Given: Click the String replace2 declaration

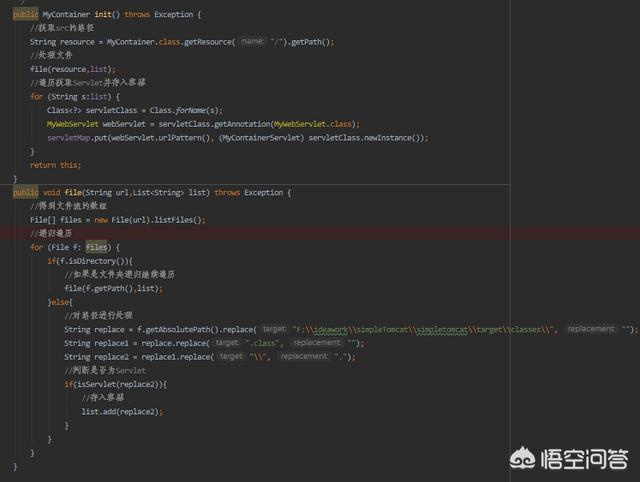Looking at the screenshot, I should click(x=96, y=357).
